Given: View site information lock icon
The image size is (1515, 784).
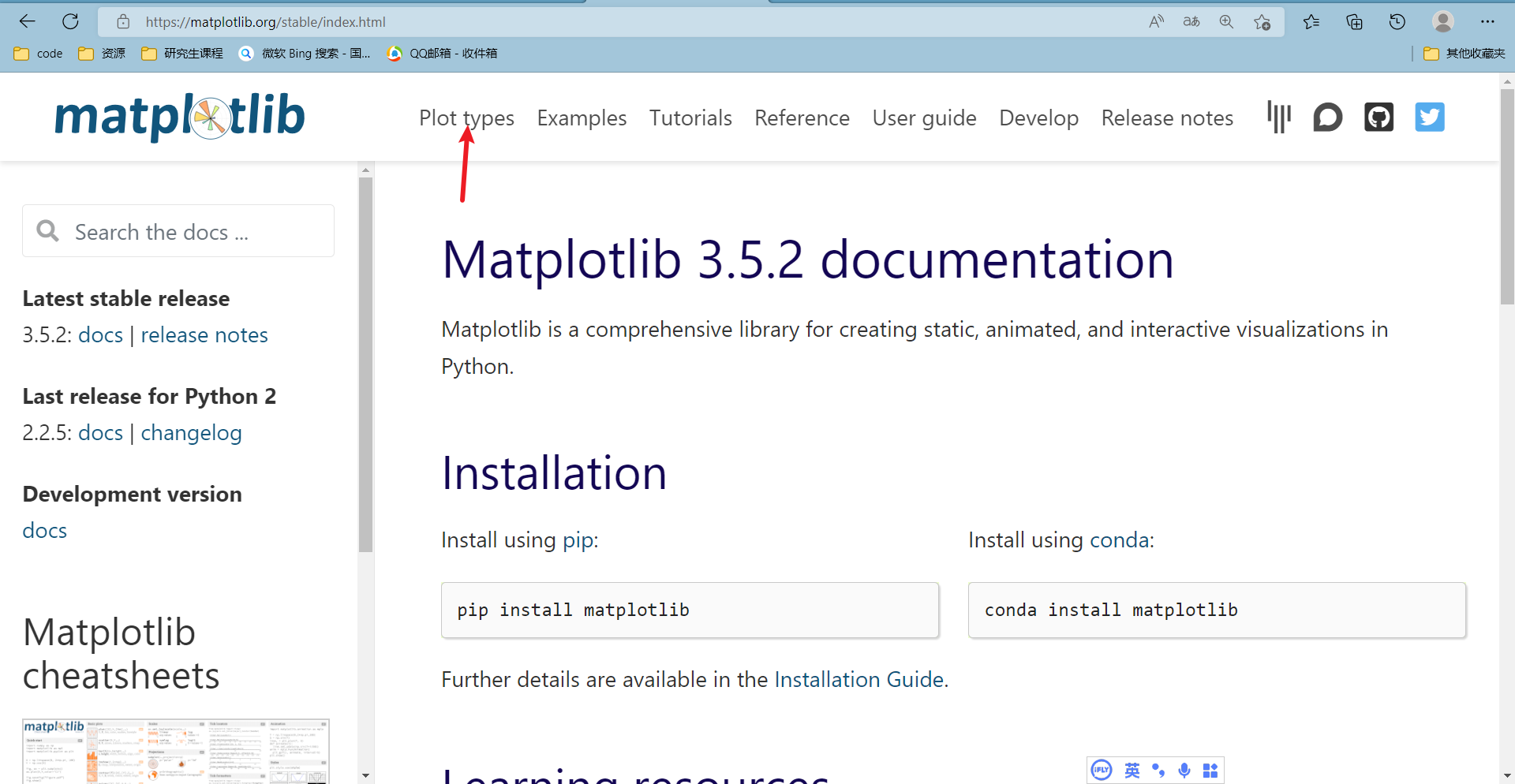Looking at the screenshot, I should pyautogui.click(x=123, y=21).
